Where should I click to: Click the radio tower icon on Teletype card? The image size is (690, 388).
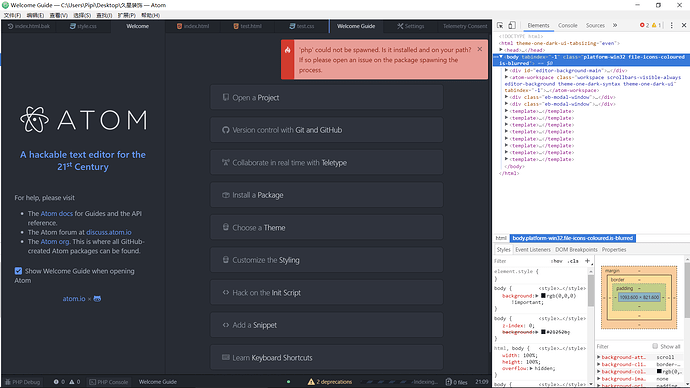point(226,162)
